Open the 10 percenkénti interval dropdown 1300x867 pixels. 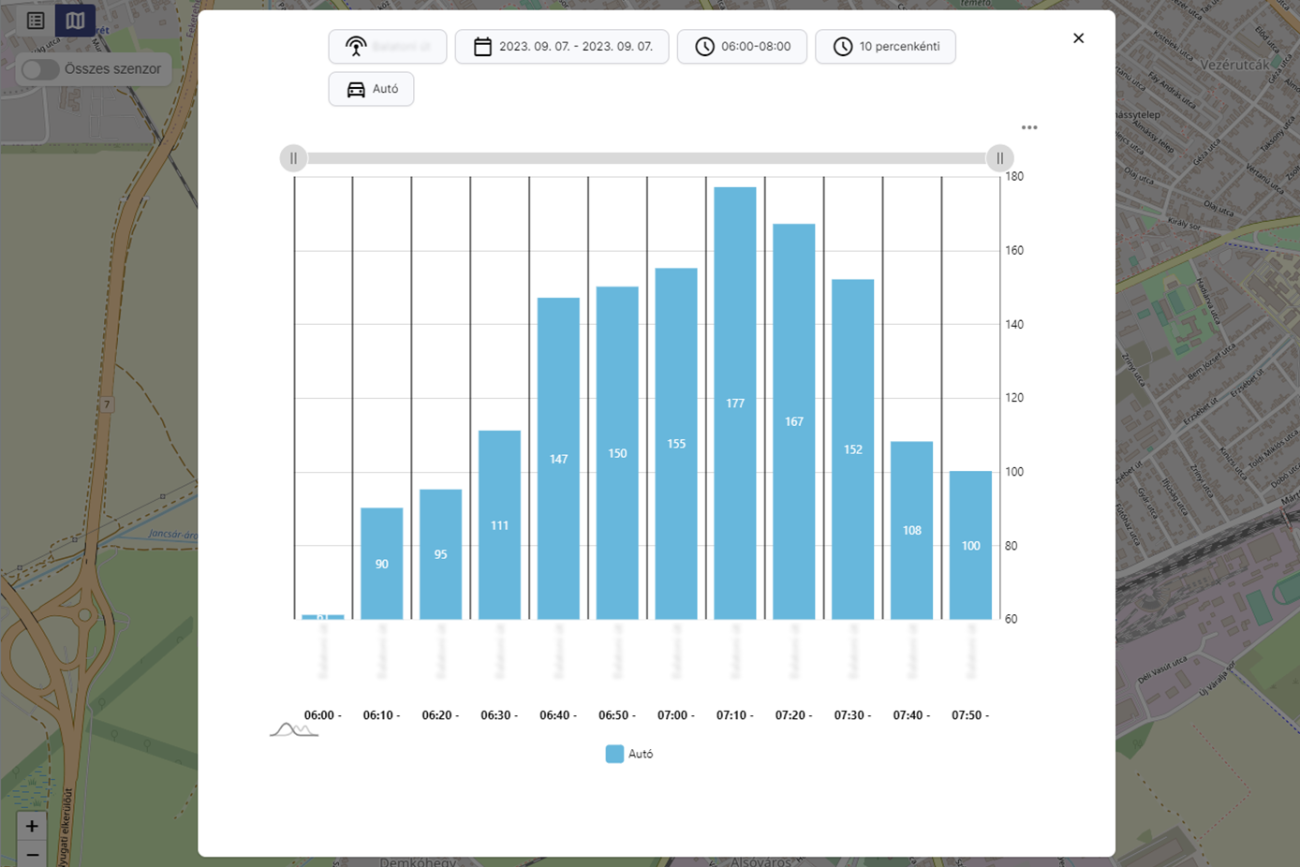pos(885,47)
